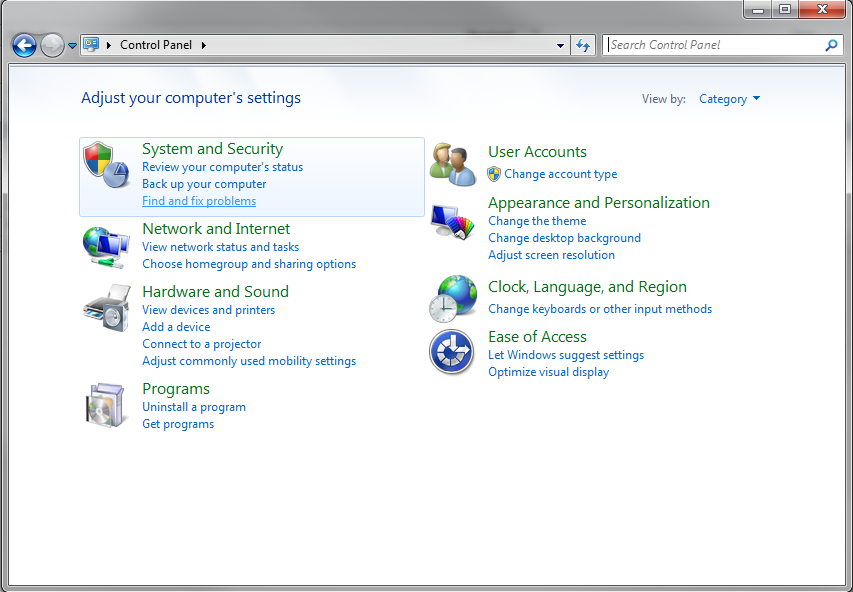Open Hardware and Sound category
Viewport: 853px width, 592px height.
pyautogui.click(x=215, y=292)
